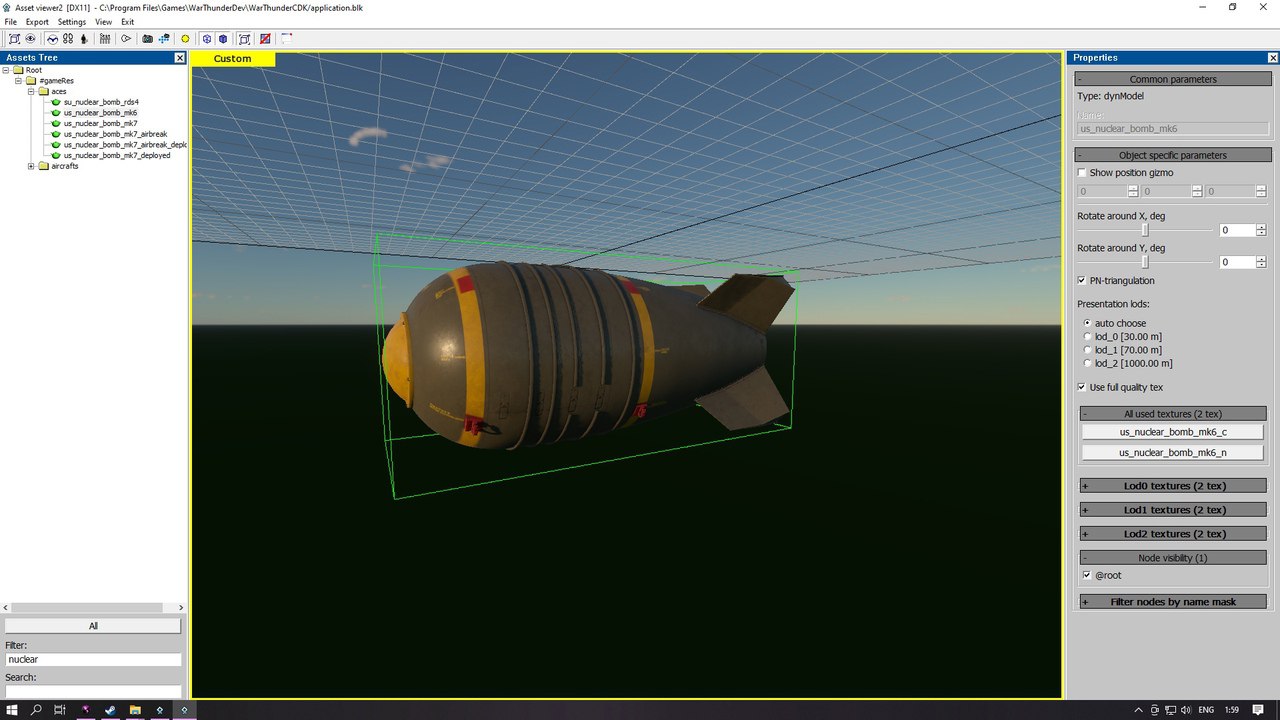Image resolution: width=1280 pixels, height=720 pixels.
Task: Click the bounding-box frame icon left of red-slash icon
Action: click(244, 39)
